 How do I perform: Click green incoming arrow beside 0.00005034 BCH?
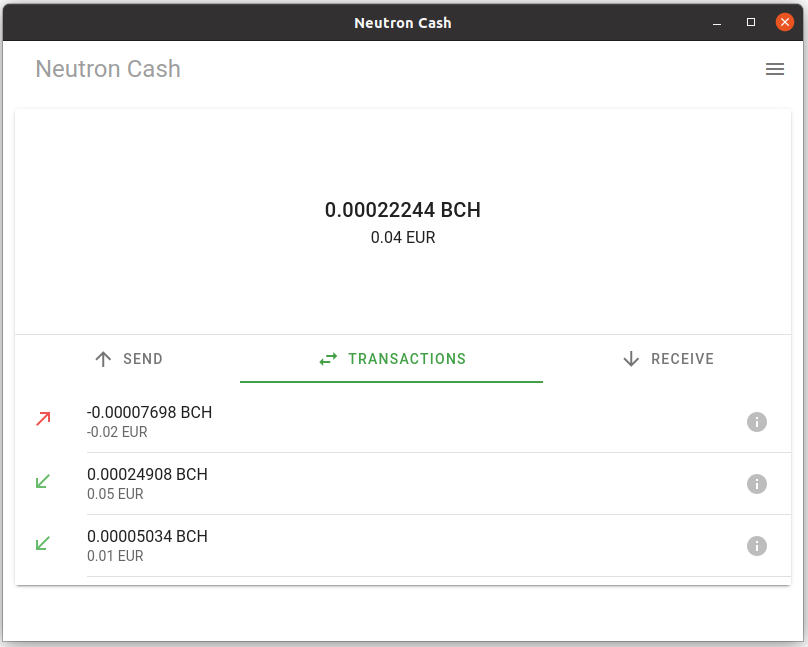[43, 543]
